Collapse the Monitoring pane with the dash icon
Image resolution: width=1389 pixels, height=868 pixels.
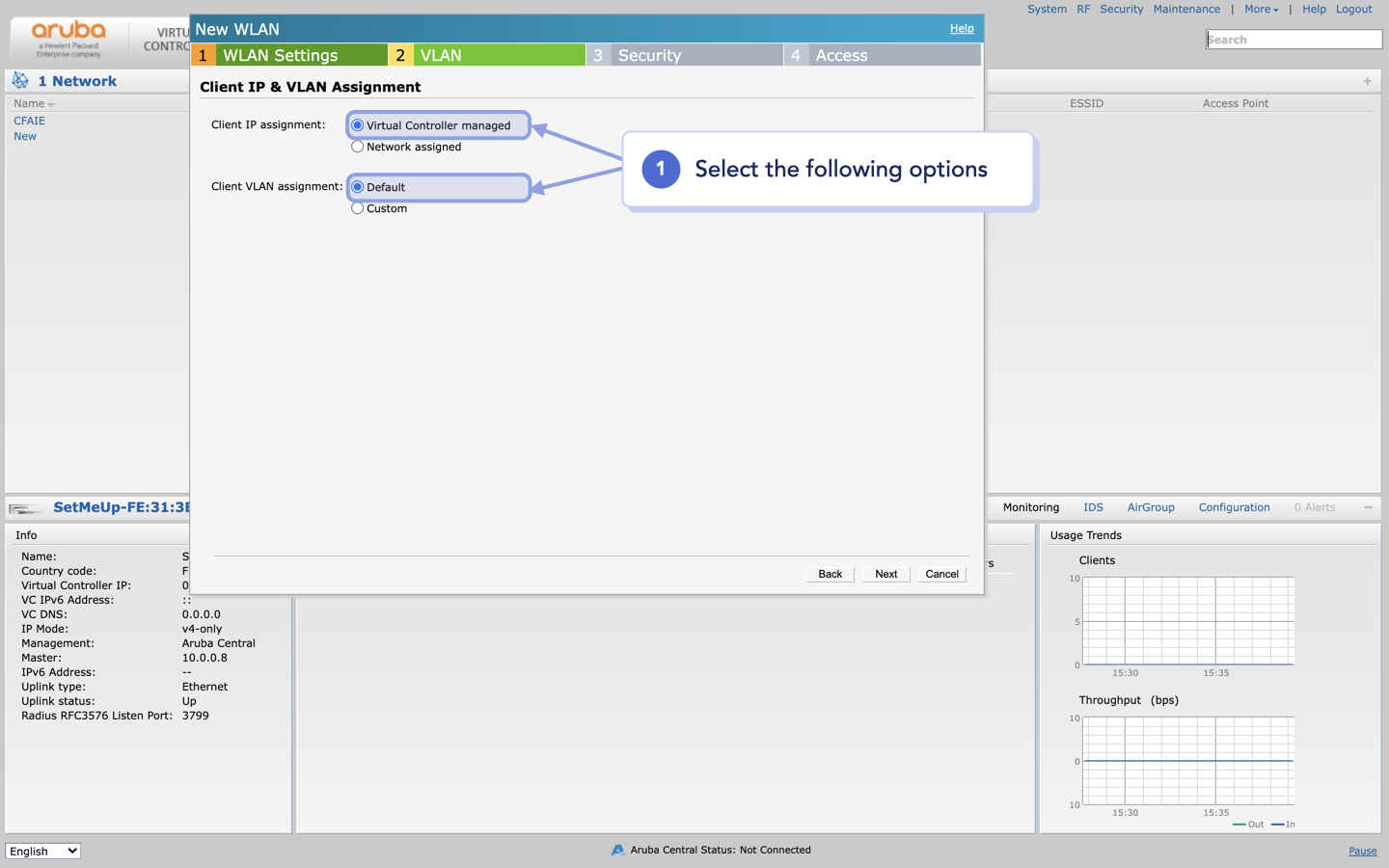click(x=1368, y=506)
